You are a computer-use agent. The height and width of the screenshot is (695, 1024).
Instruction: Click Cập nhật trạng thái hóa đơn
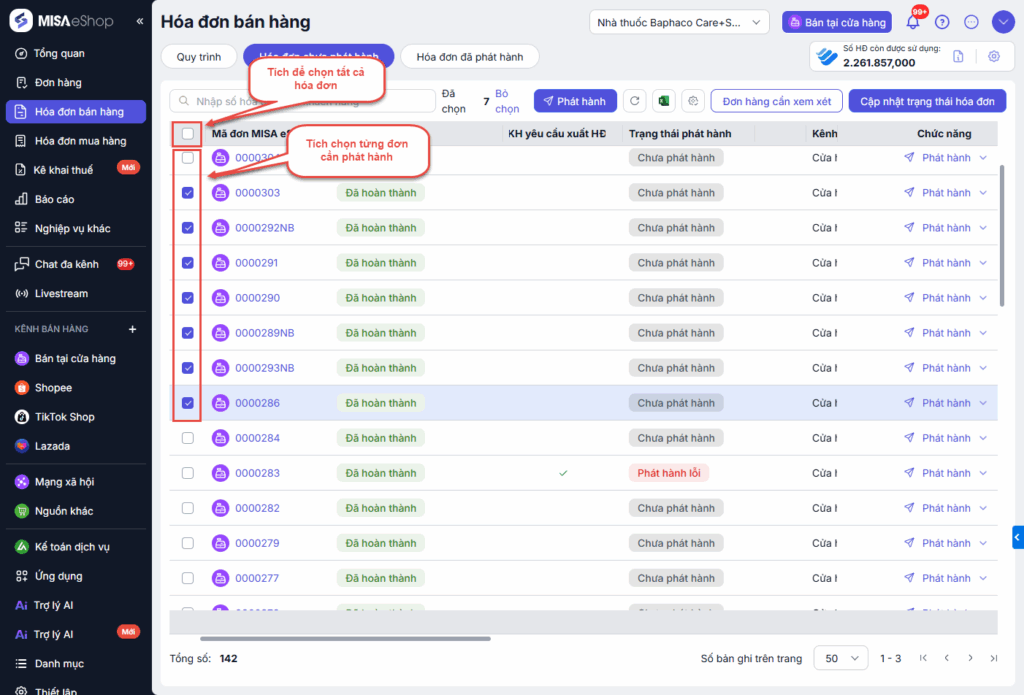pyautogui.click(x=927, y=101)
